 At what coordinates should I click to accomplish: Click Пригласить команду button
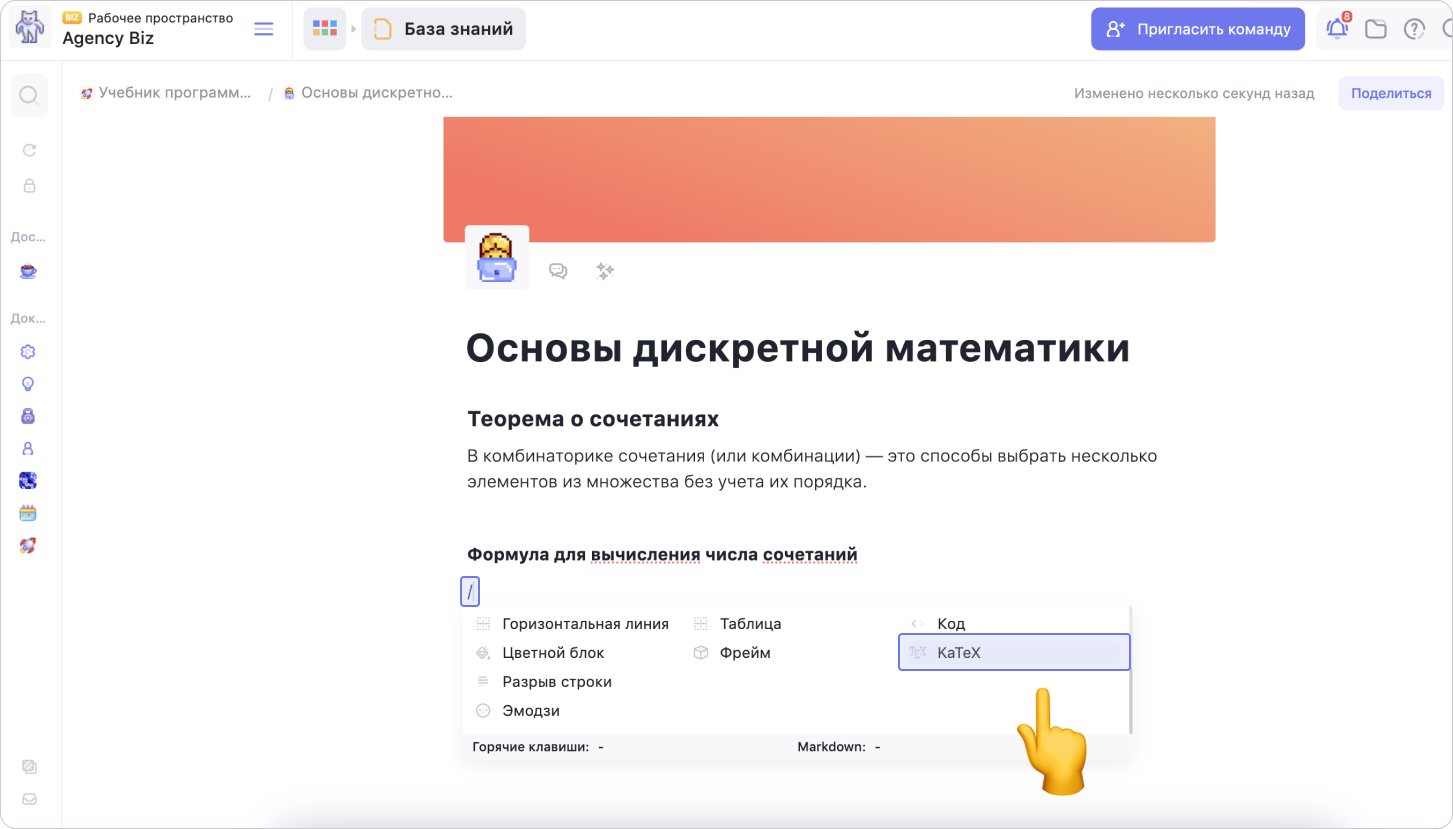[1198, 29]
